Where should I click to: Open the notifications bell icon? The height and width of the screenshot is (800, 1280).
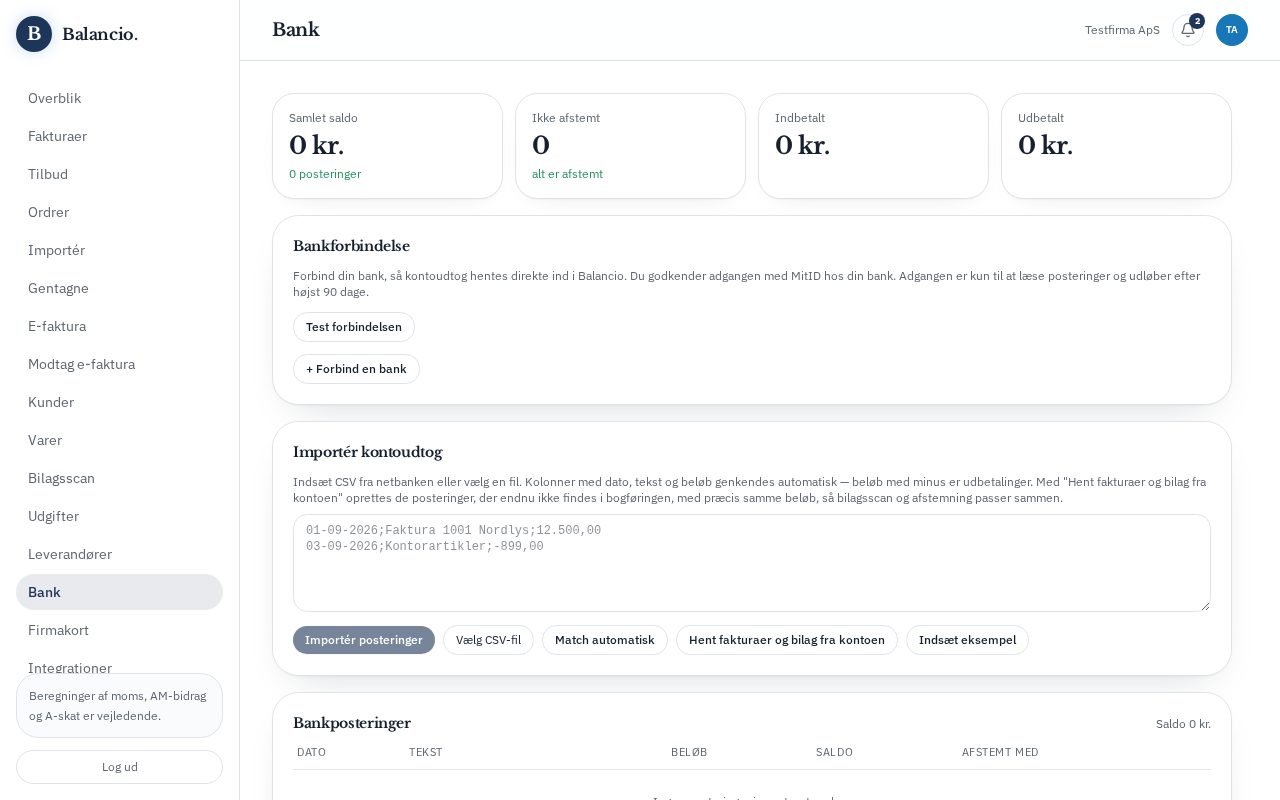pos(1188,30)
